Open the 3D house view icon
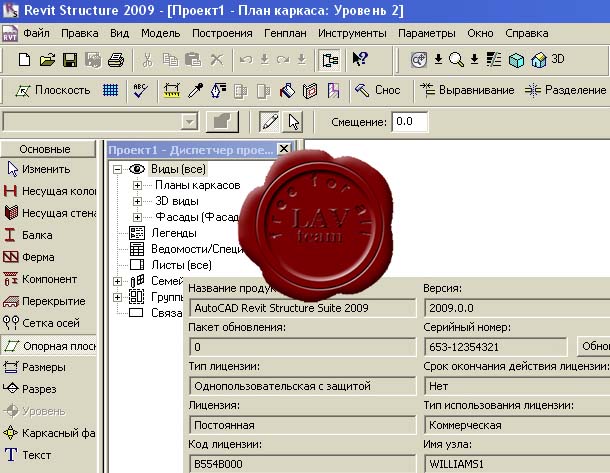Image resolution: width=610 pixels, height=473 pixels. 539,60
